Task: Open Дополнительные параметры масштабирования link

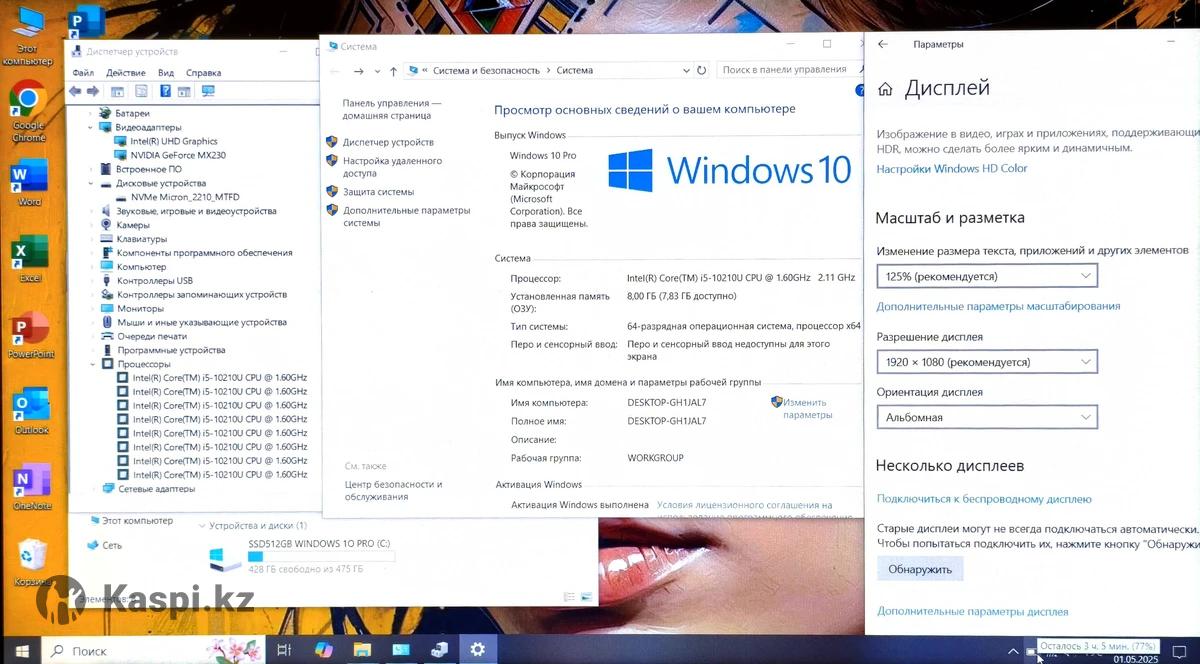Action: (998, 306)
